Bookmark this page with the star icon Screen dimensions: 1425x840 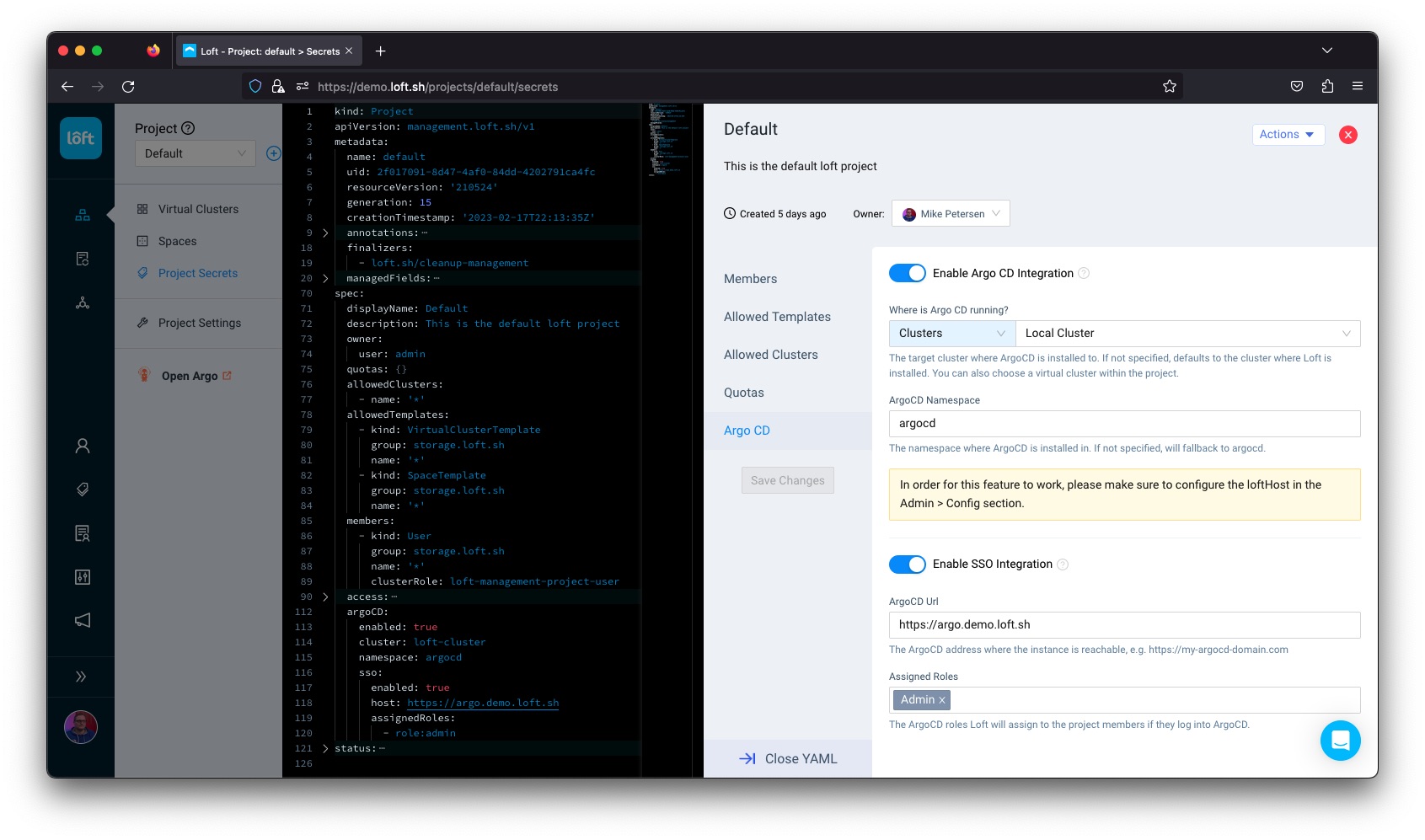click(1170, 87)
